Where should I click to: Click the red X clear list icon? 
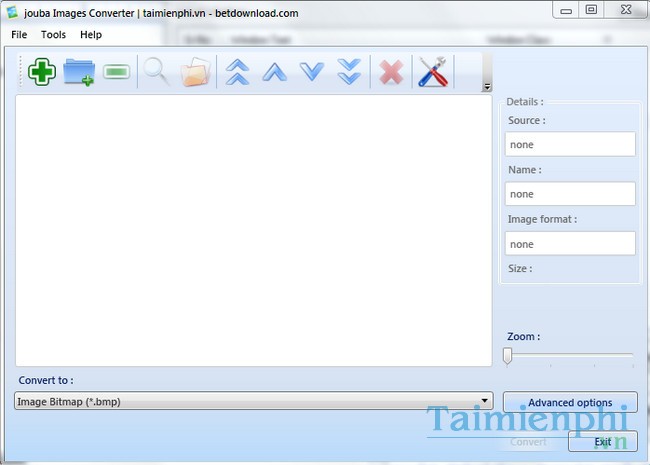(391, 72)
